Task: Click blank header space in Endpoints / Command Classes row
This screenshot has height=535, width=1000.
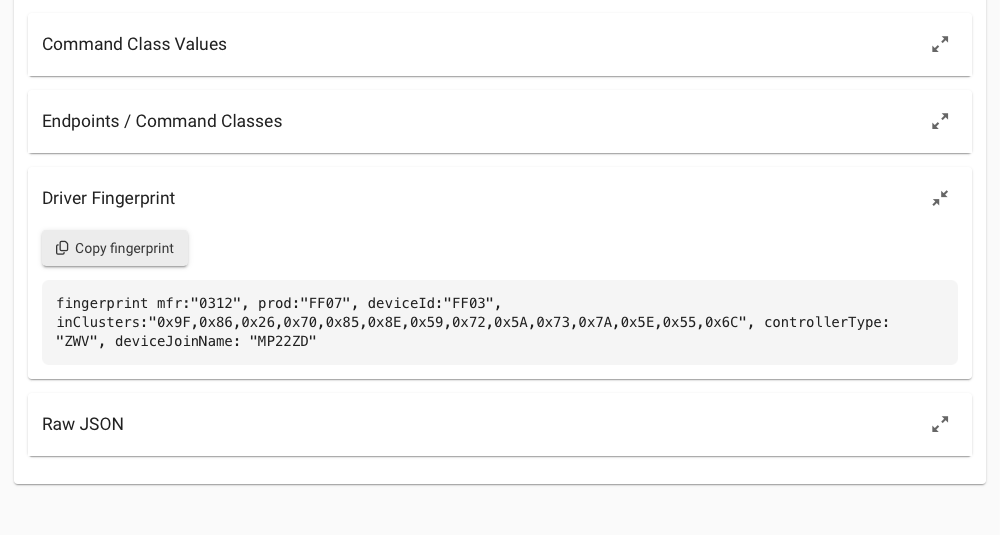Action: pyautogui.click(x=600, y=121)
